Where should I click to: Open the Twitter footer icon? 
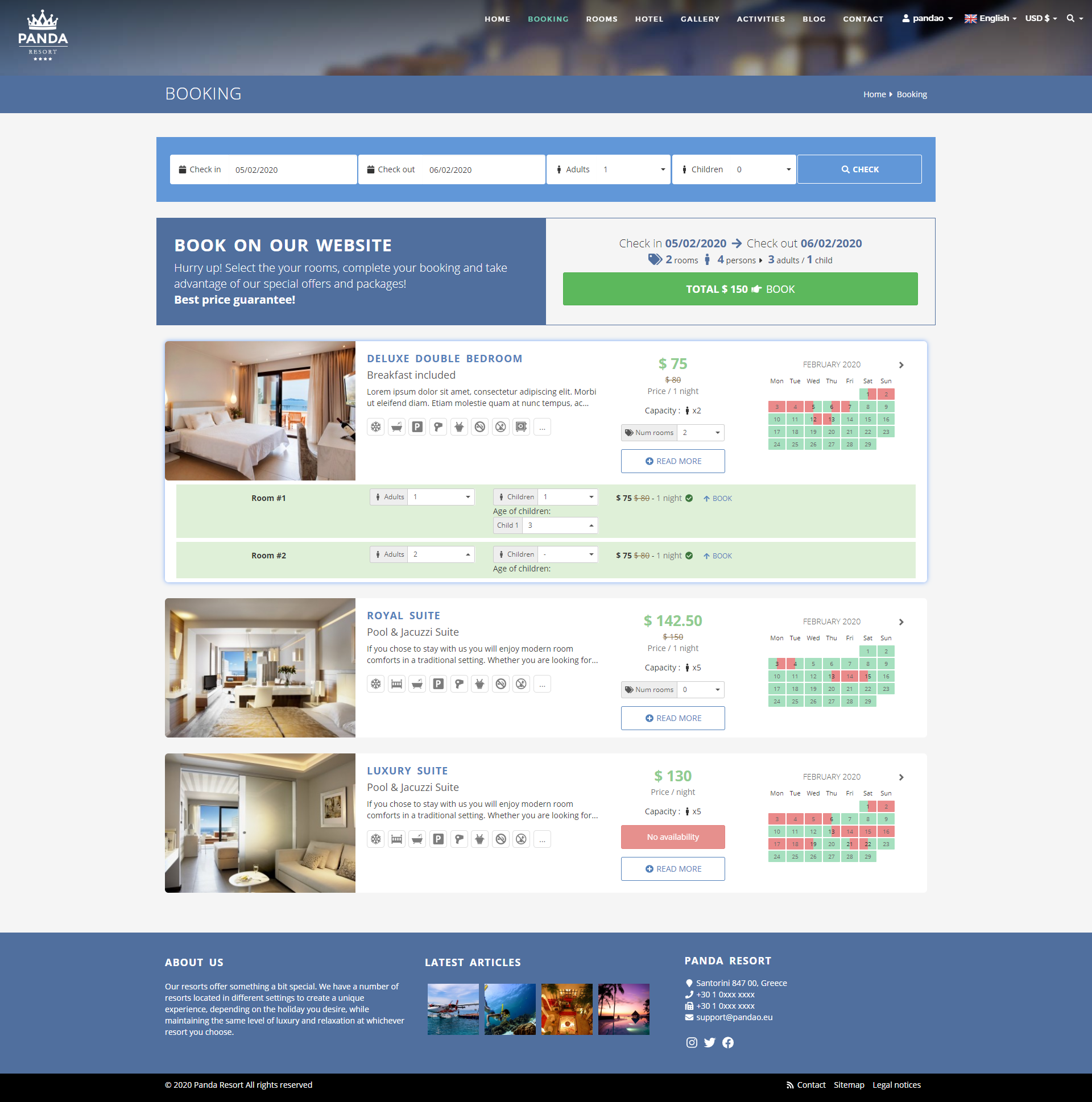[710, 1042]
